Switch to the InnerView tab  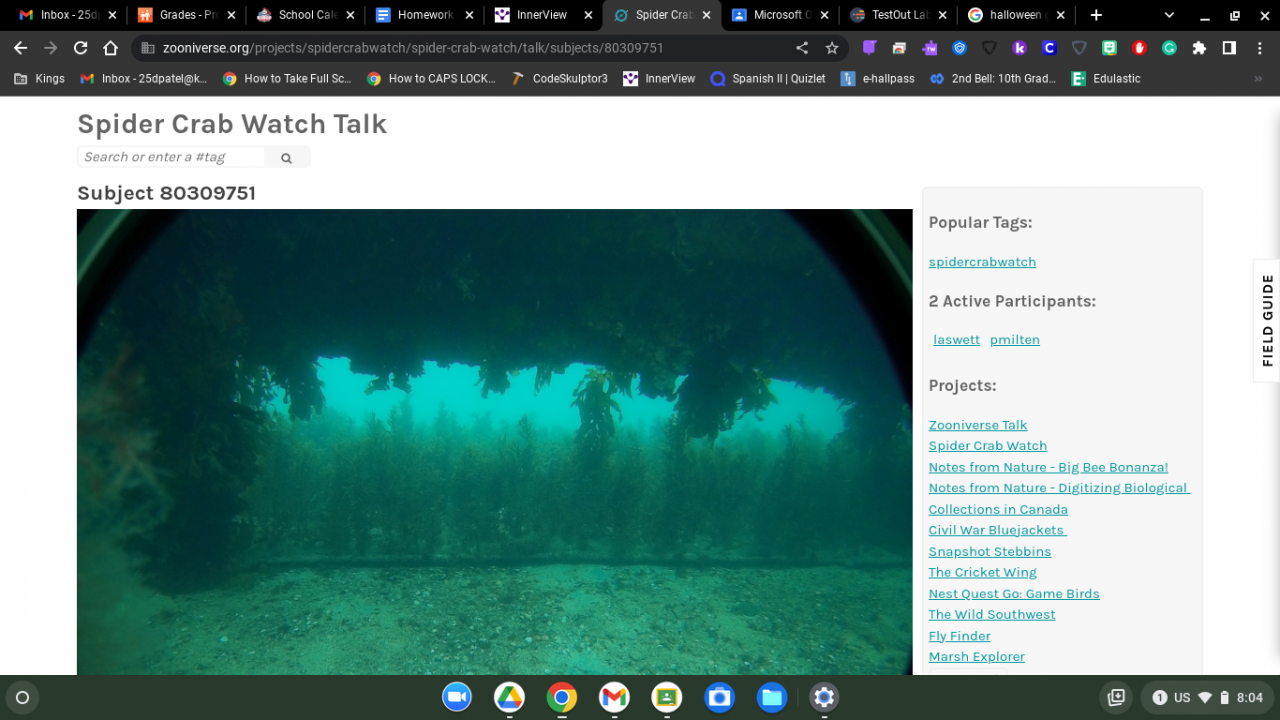[x=543, y=15]
